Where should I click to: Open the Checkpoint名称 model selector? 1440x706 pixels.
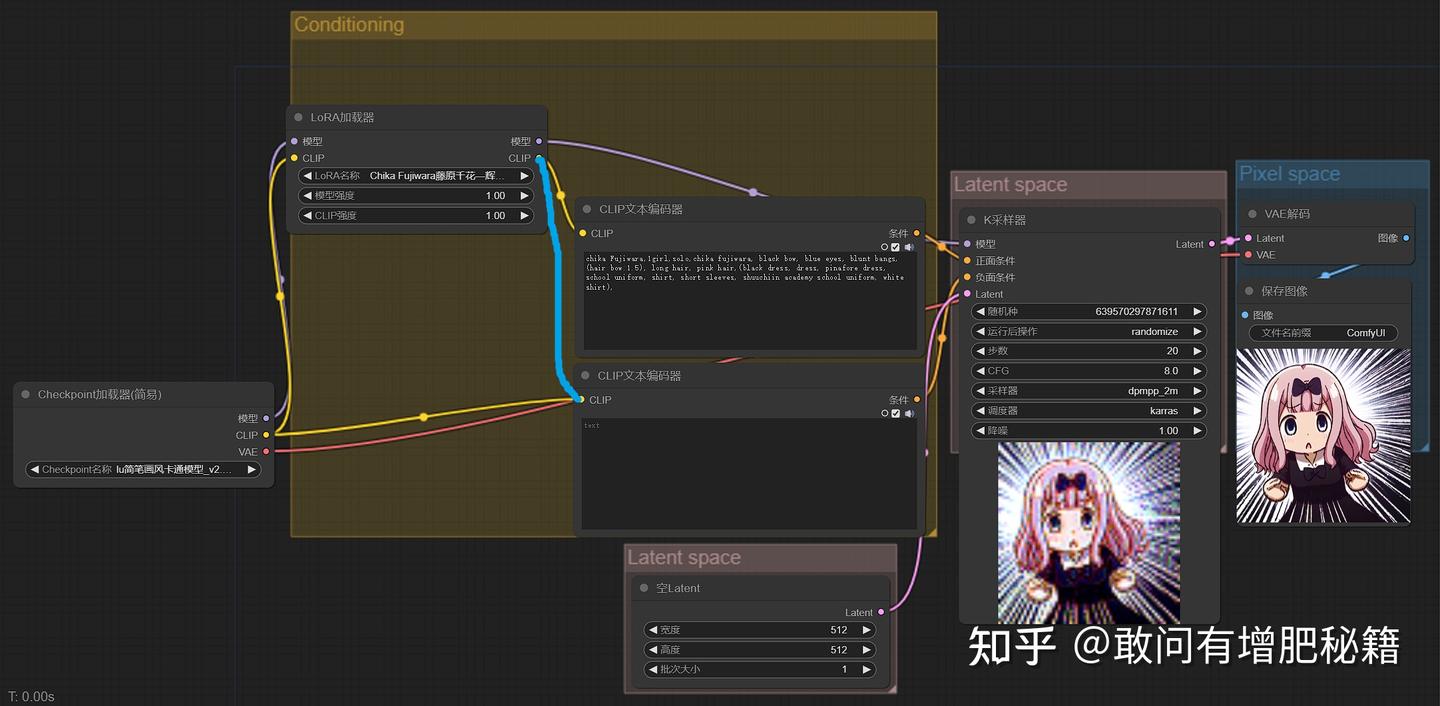[x=143, y=469]
